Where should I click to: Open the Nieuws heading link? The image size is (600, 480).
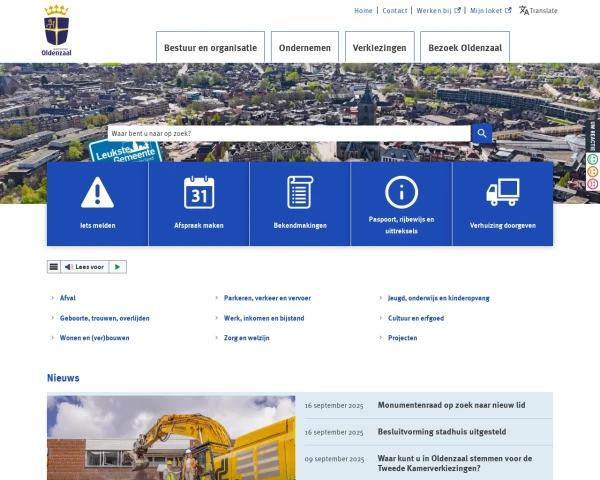point(63,378)
